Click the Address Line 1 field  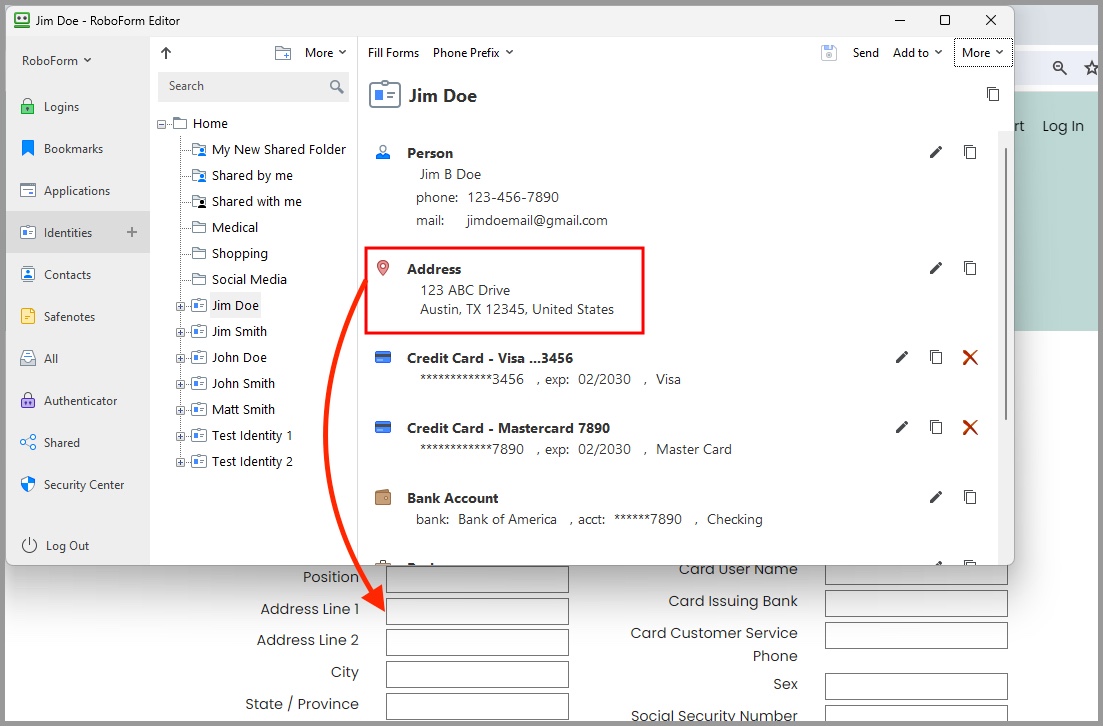coord(477,611)
